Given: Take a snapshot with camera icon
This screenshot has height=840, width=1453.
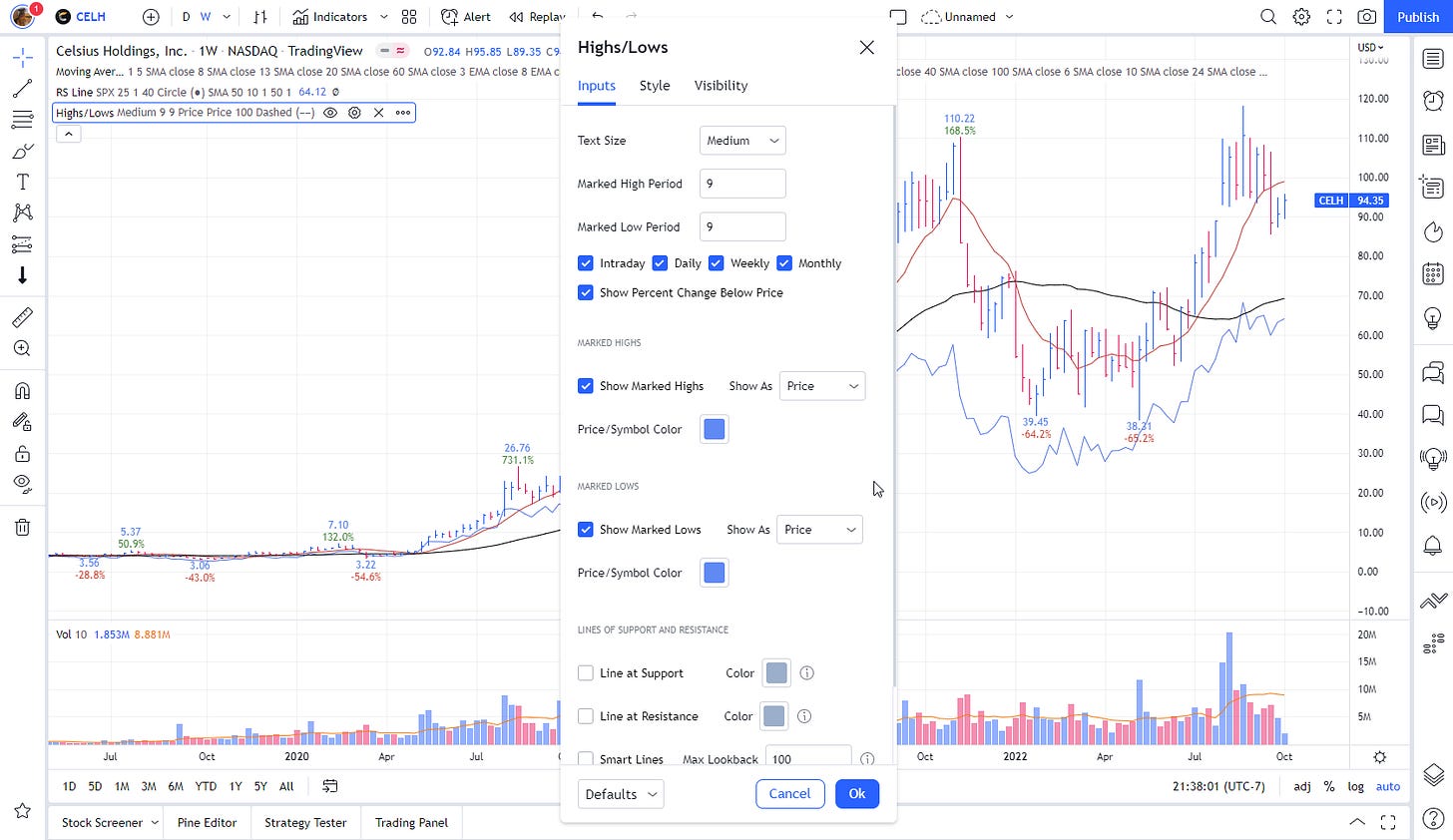Looking at the screenshot, I should point(1367,17).
